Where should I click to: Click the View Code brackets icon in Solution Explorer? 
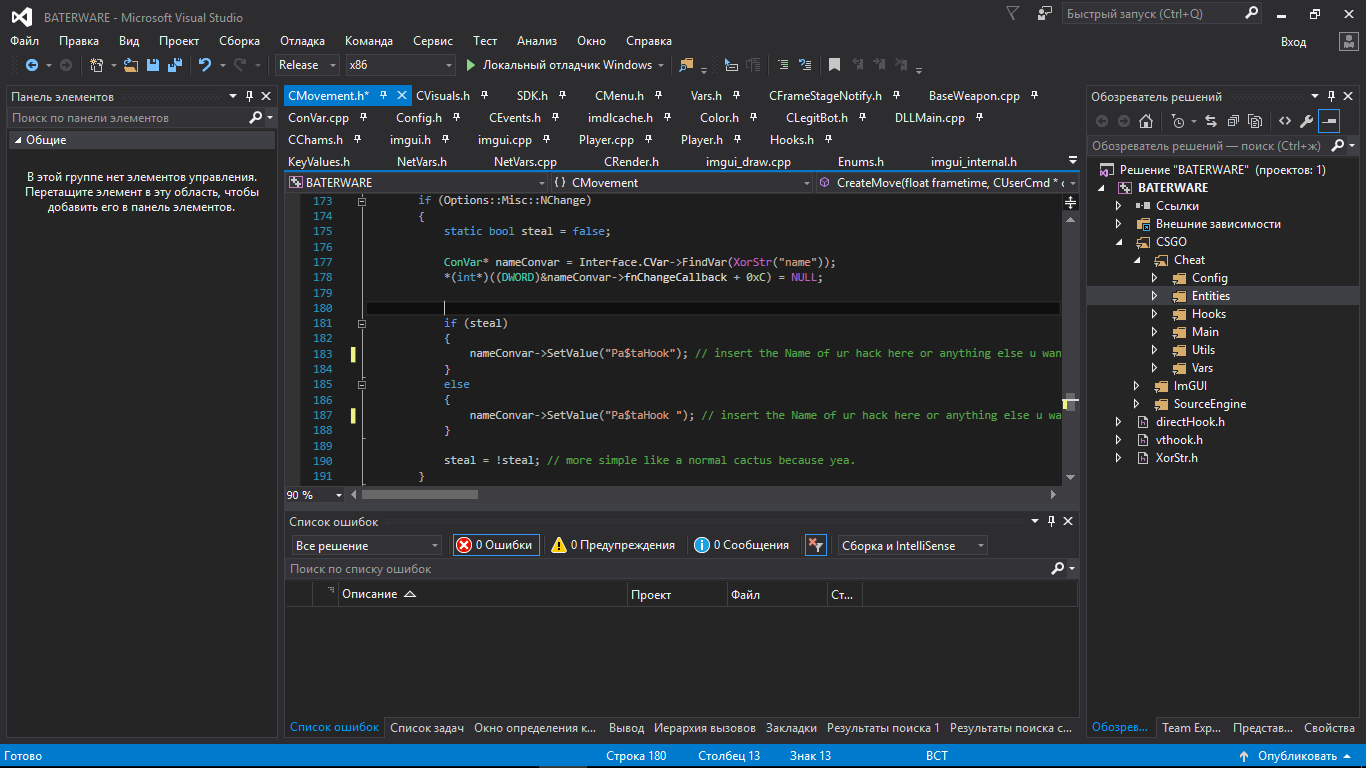pyautogui.click(x=1285, y=121)
